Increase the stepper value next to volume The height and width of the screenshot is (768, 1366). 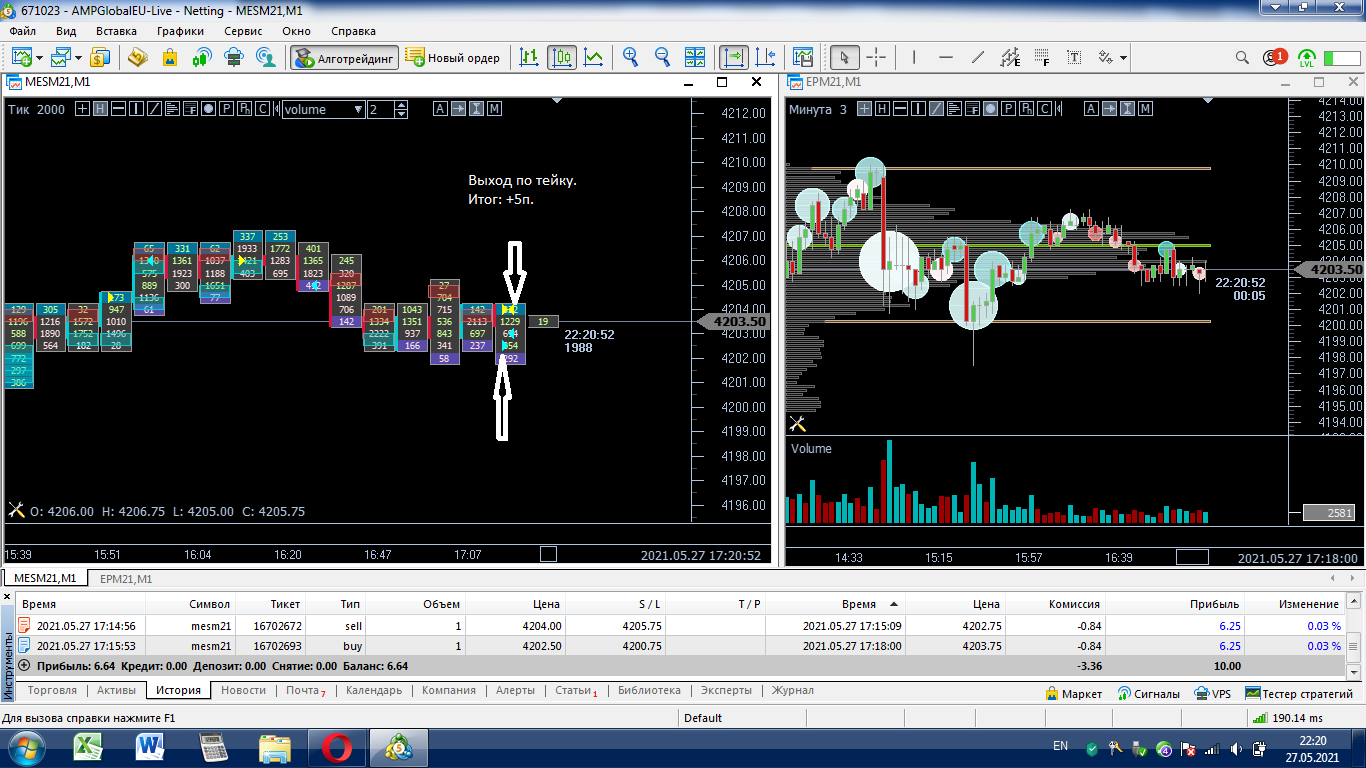pyautogui.click(x=402, y=105)
